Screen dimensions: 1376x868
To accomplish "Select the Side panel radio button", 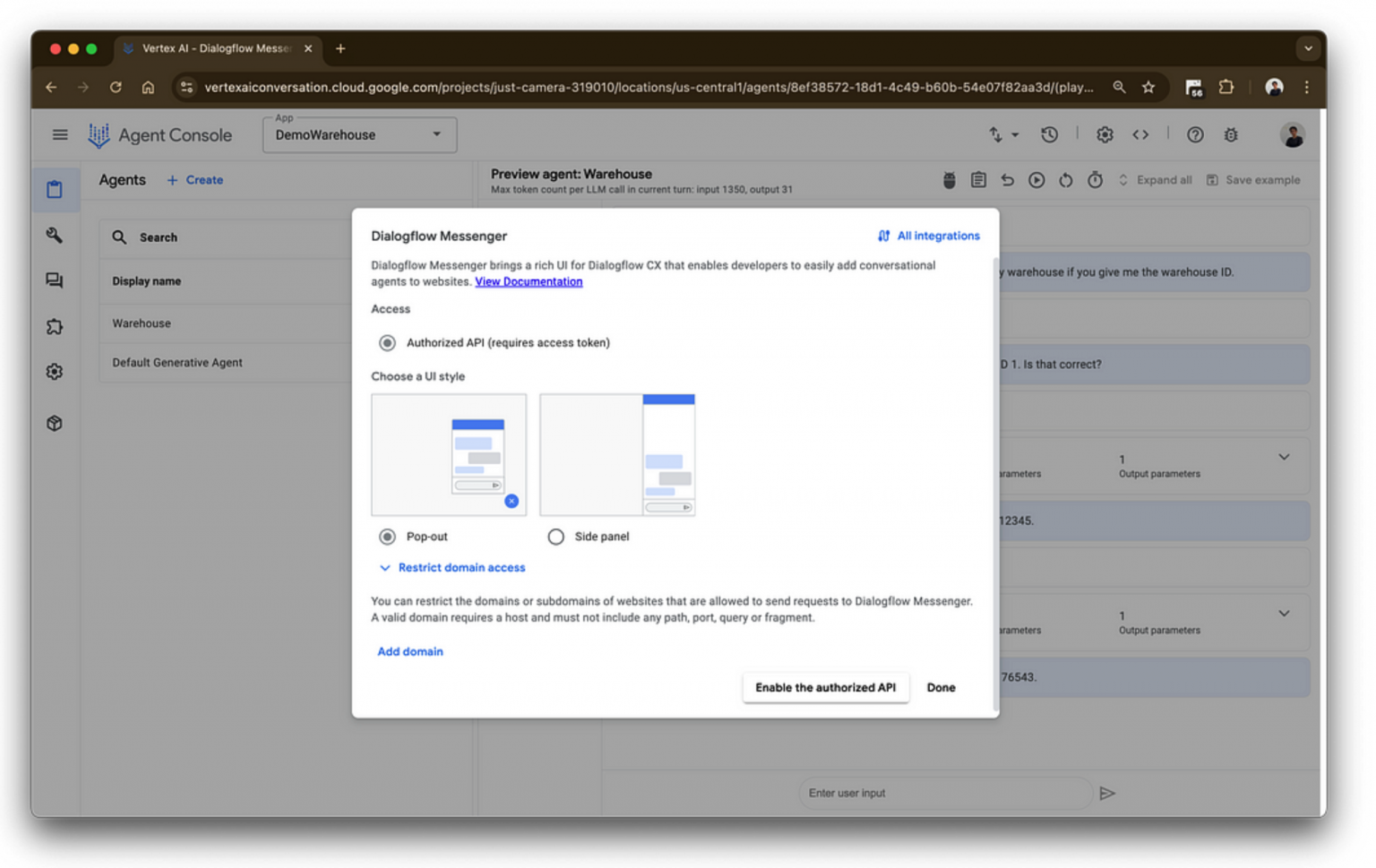I will 556,537.
